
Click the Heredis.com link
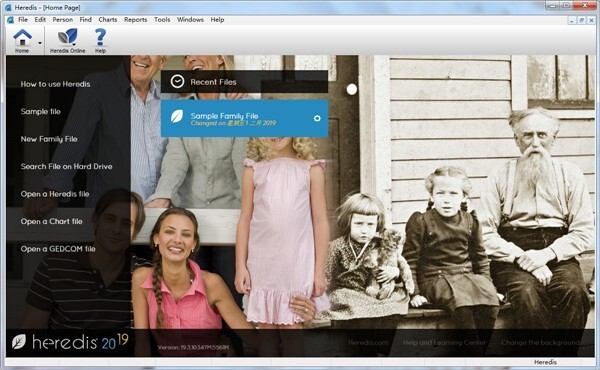(368, 342)
